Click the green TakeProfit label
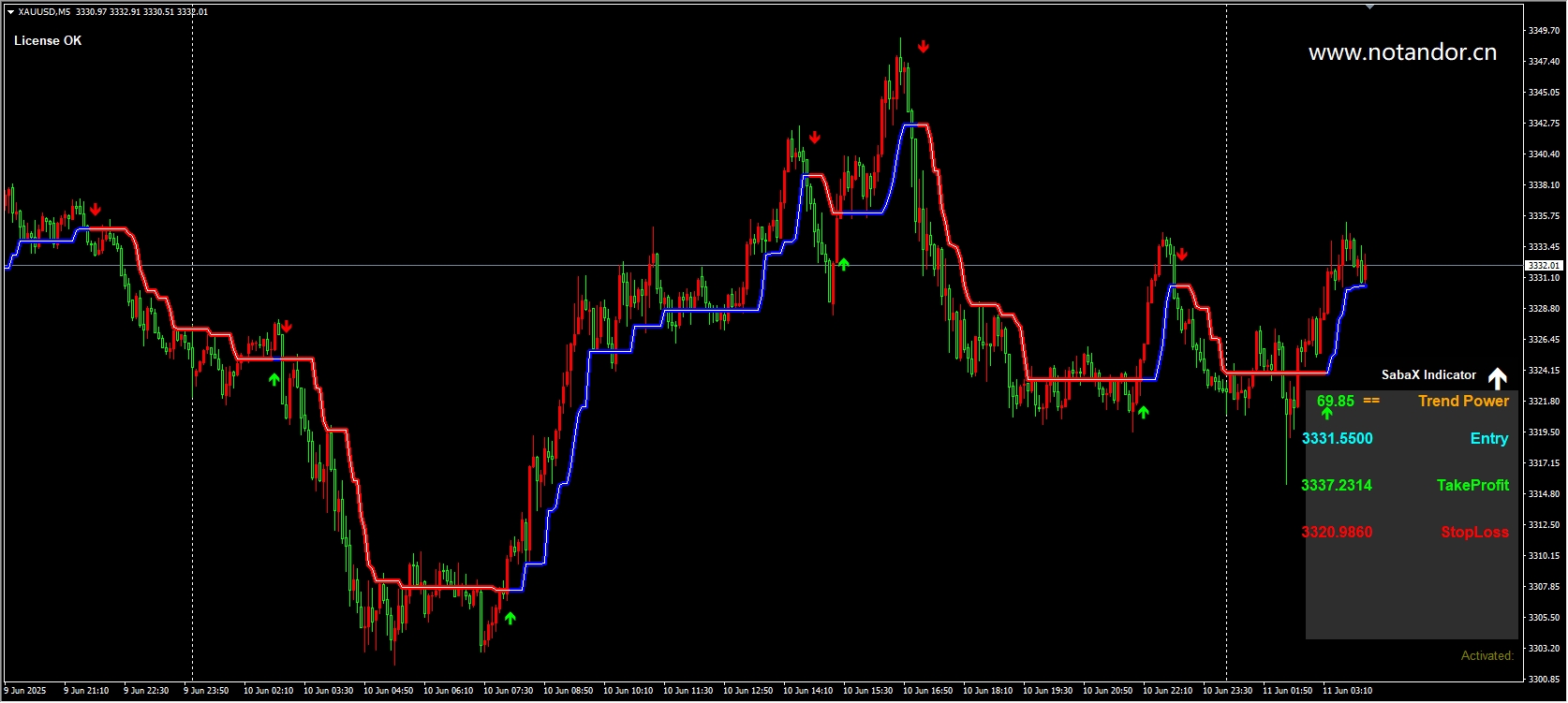The height and width of the screenshot is (703, 1568). tap(1472, 485)
